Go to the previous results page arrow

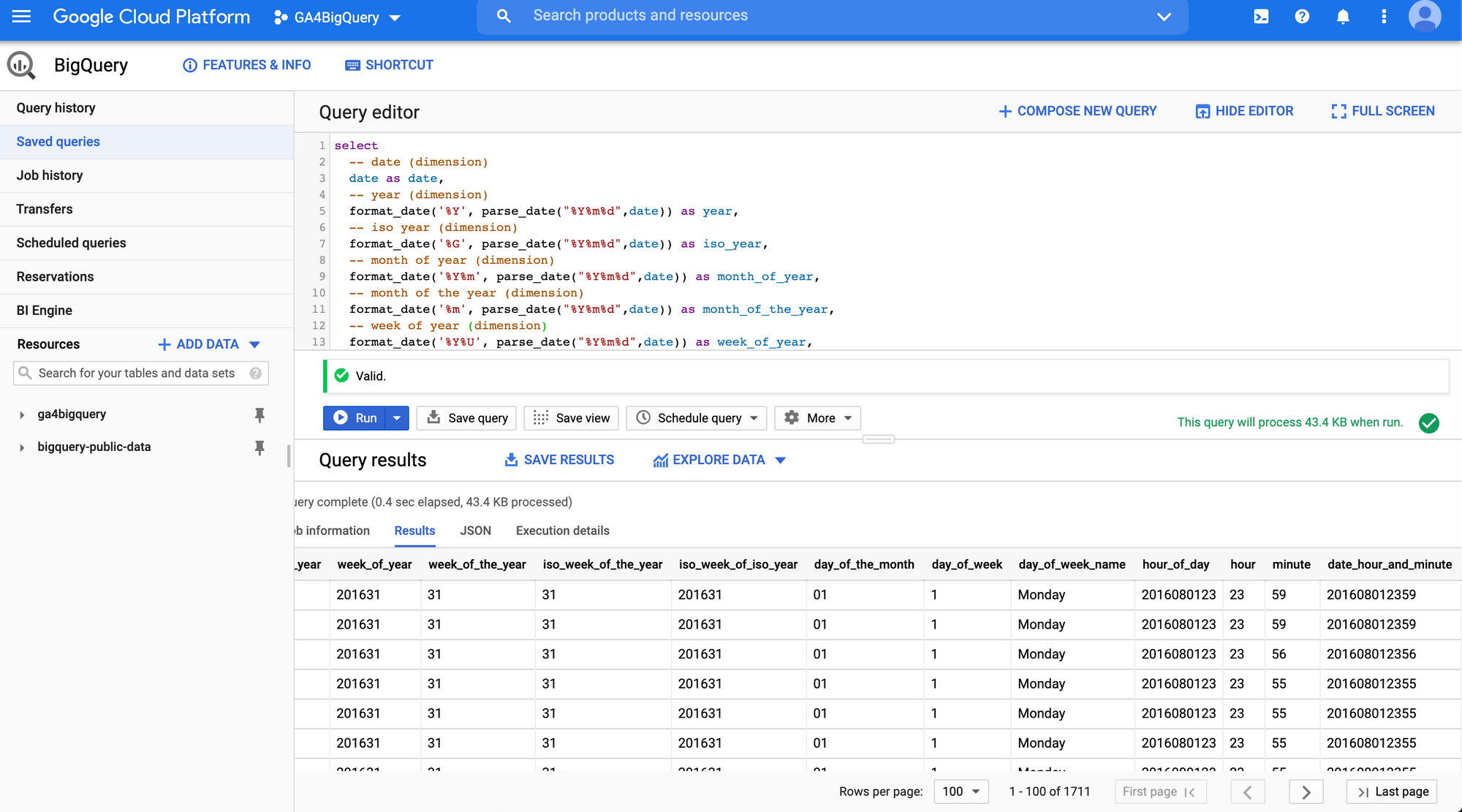[1248, 792]
